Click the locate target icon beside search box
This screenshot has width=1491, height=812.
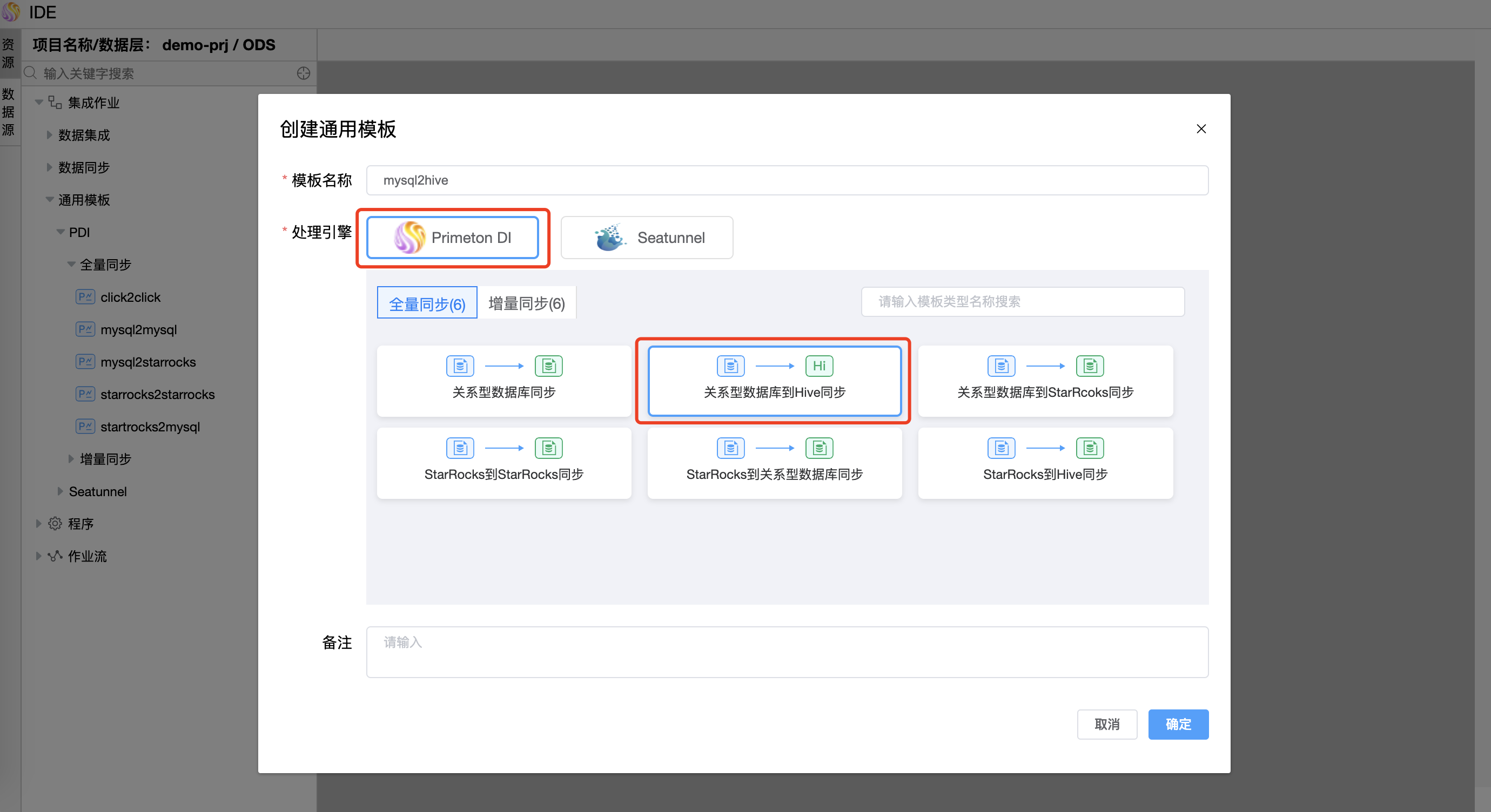pos(303,73)
